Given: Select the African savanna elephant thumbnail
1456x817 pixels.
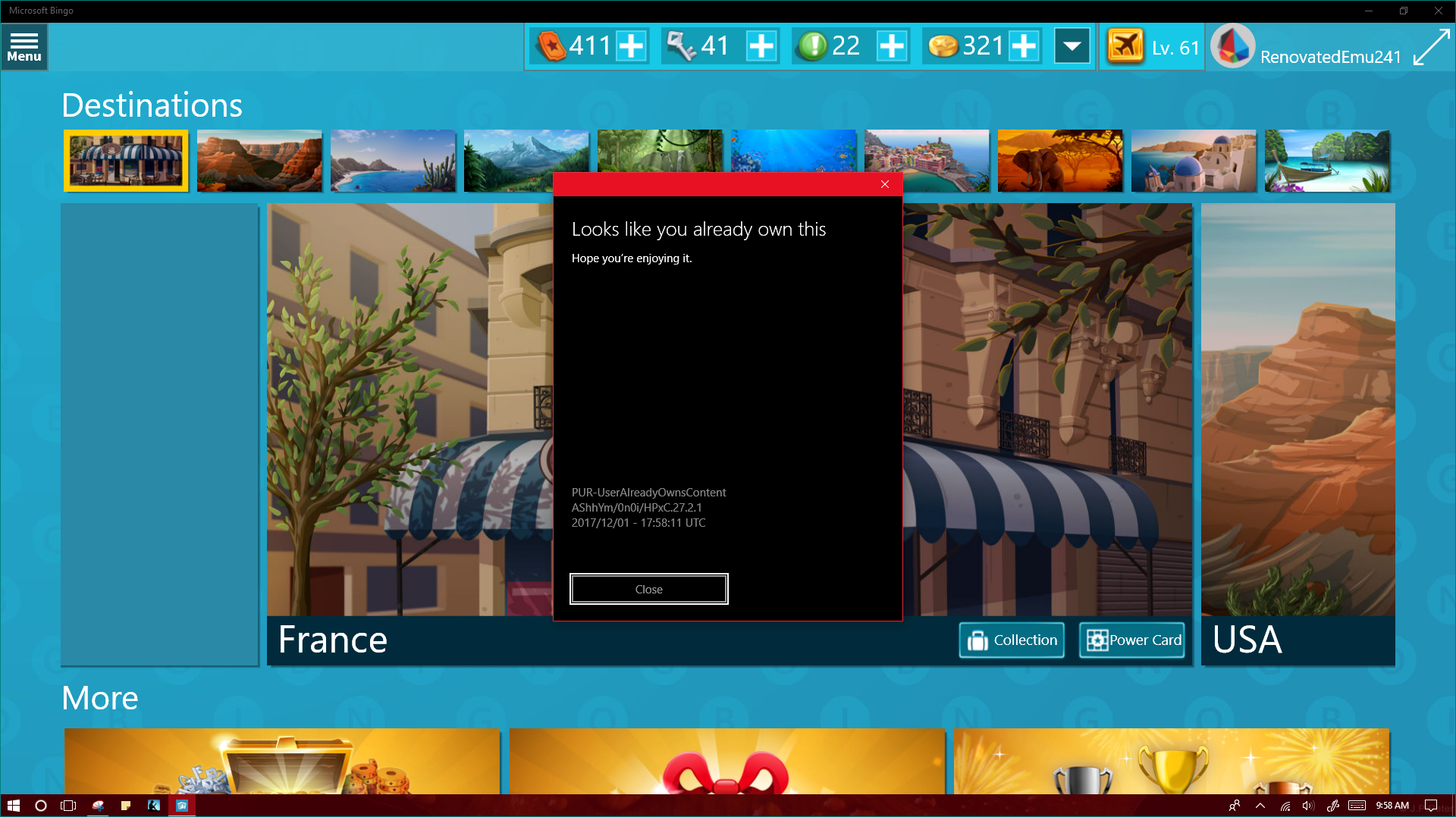Looking at the screenshot, I should tap(1060, 161).
